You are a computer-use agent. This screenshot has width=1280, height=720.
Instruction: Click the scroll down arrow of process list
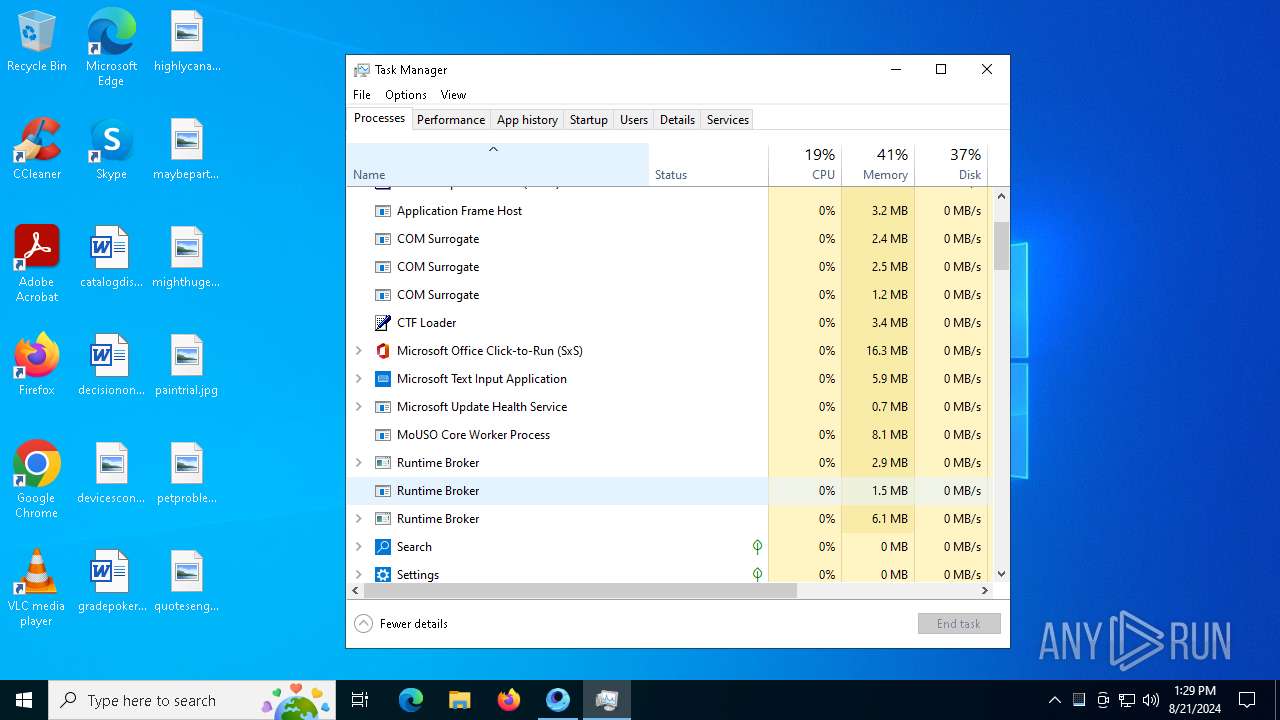pyautogui.click(x=1002, y=574)
